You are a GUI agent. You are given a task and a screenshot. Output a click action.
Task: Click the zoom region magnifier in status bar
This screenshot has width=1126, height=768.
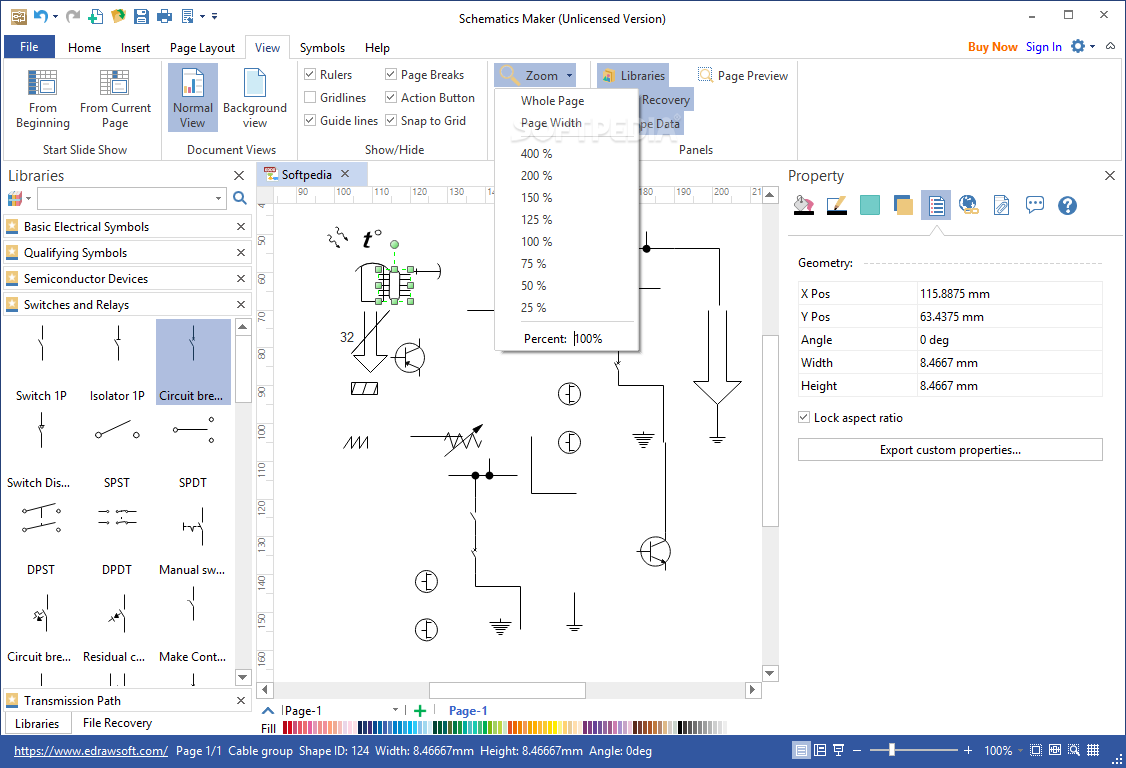[x=1074, y=750]
